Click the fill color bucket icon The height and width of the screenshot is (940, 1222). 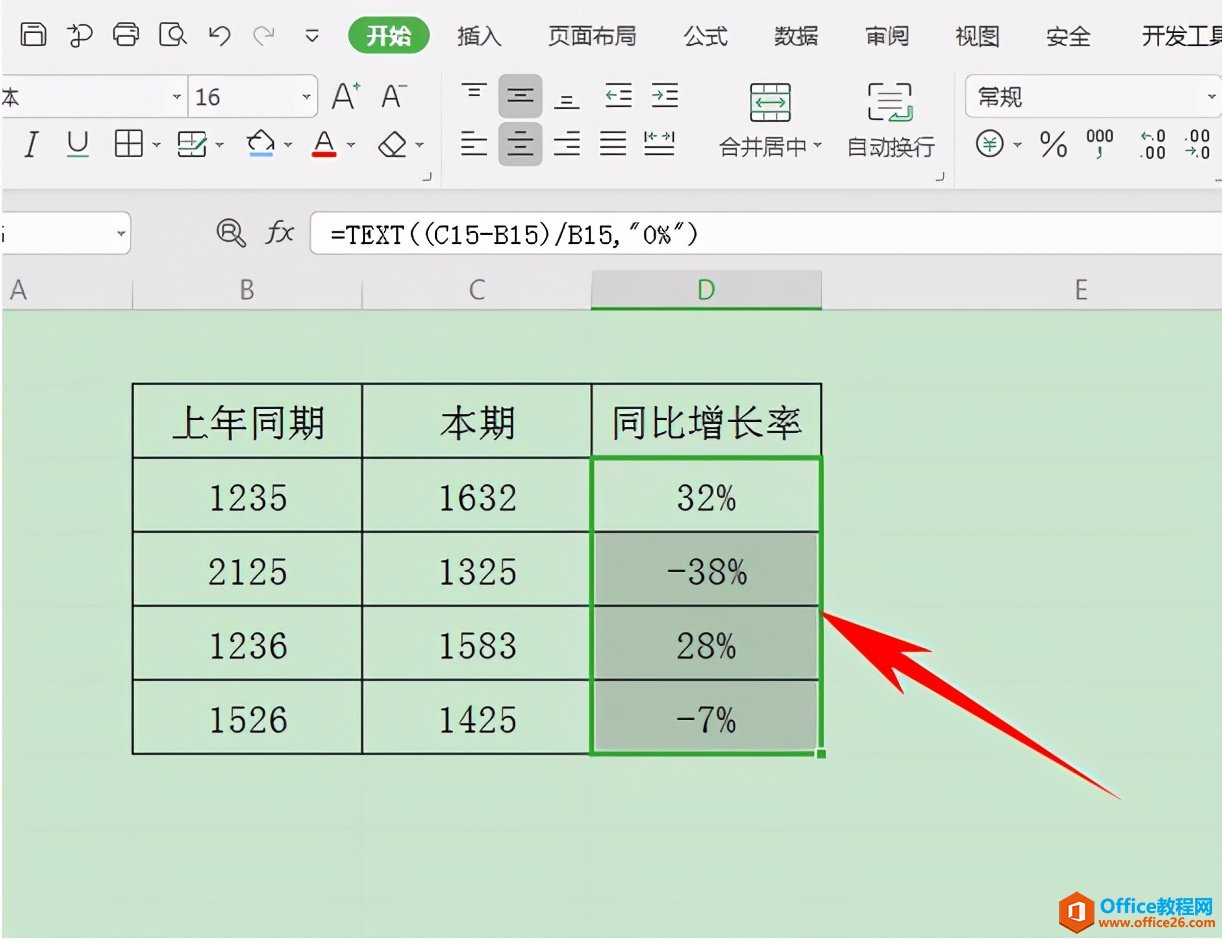261,146
